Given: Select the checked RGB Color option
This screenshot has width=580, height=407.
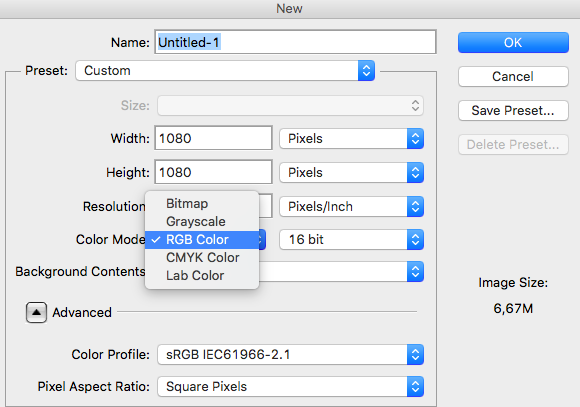Looking at the screenshot, I should pyautogui.click(x=202, y=240).
